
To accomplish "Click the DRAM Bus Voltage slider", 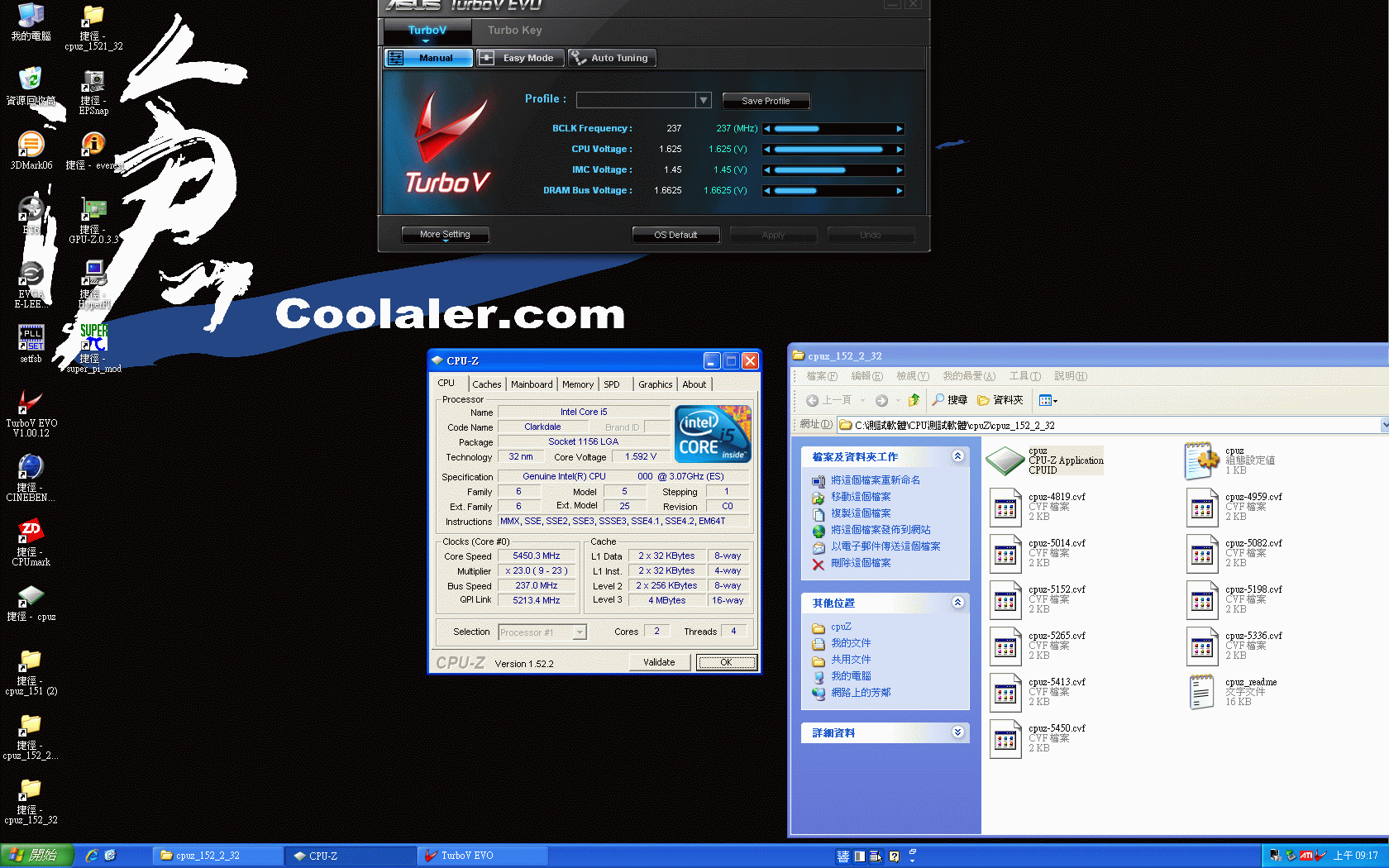I will tap(833, 191).
